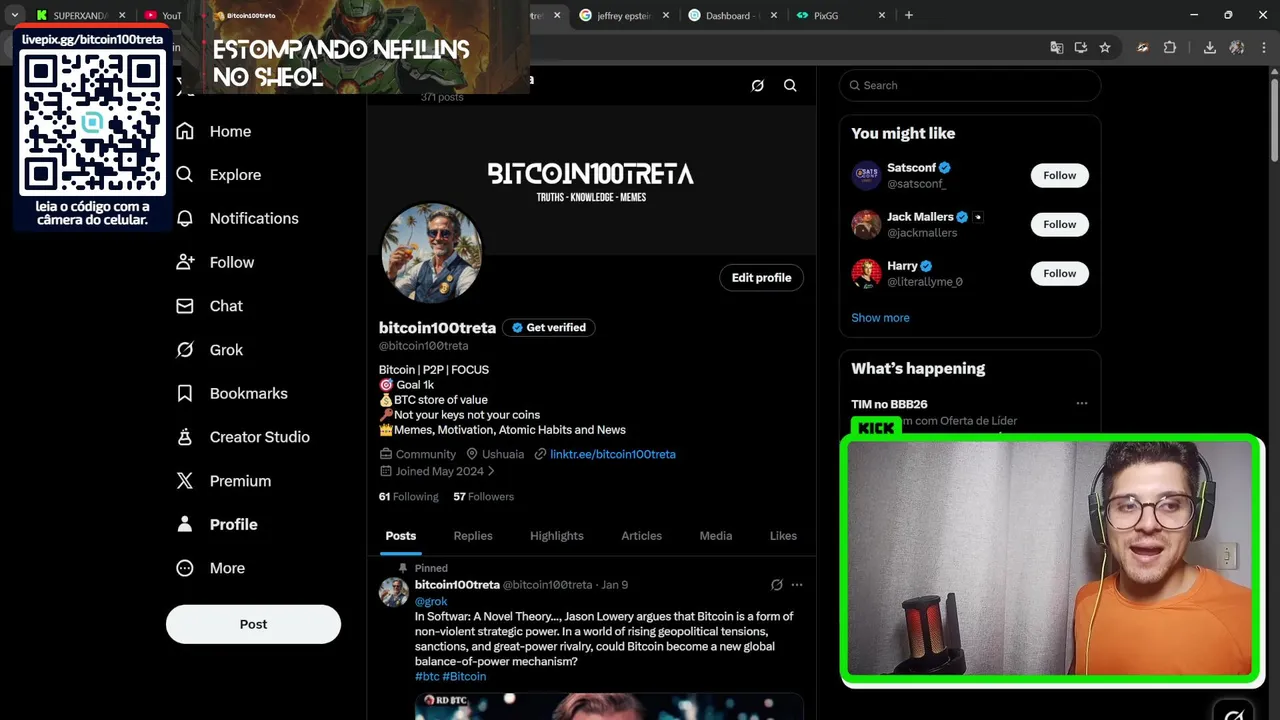1280x720 pixels.
Task: Open browser extensions puzzle icon
Action: pos(1170,47)
